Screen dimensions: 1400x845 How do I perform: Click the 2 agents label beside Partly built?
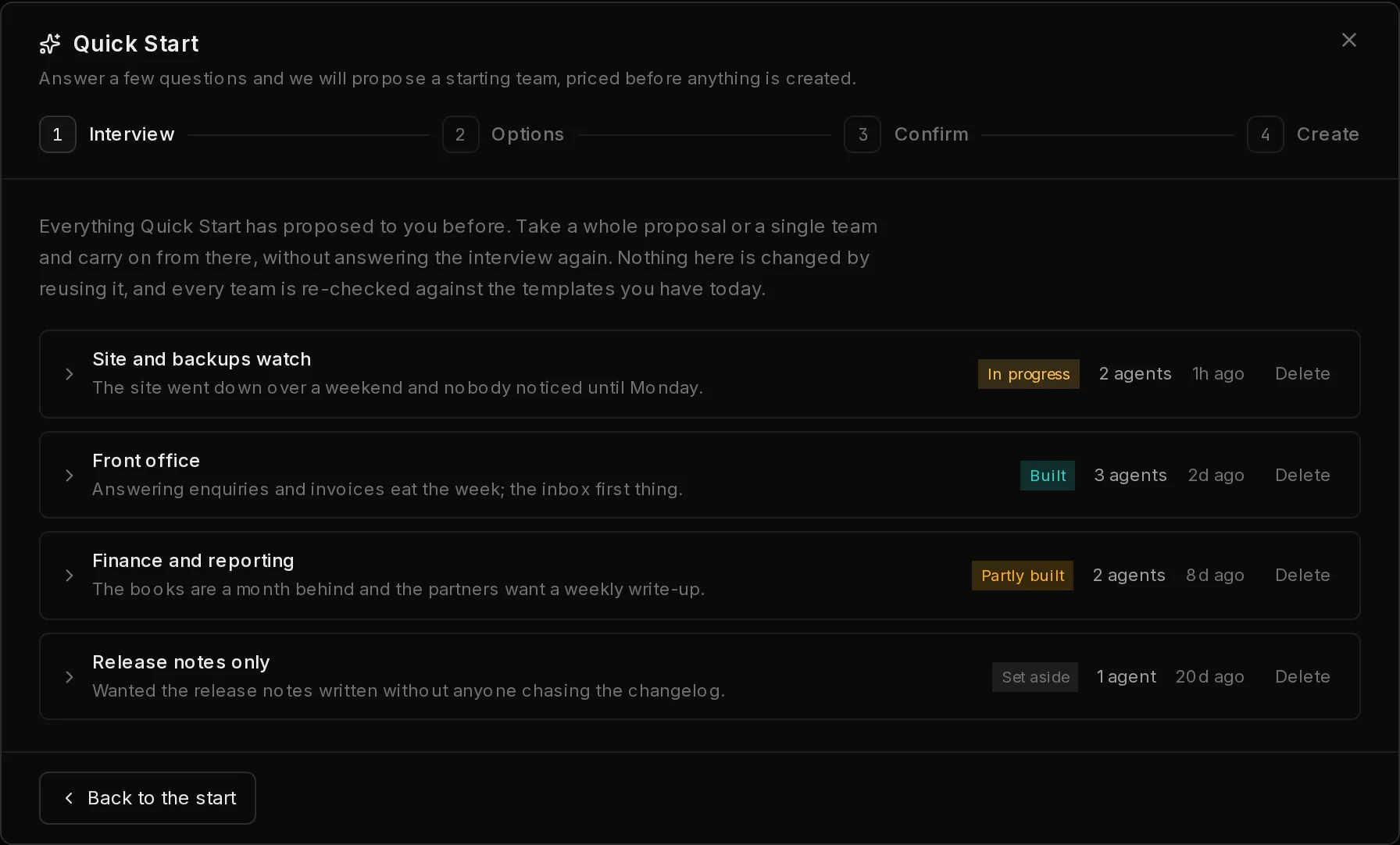point(1129,576)
